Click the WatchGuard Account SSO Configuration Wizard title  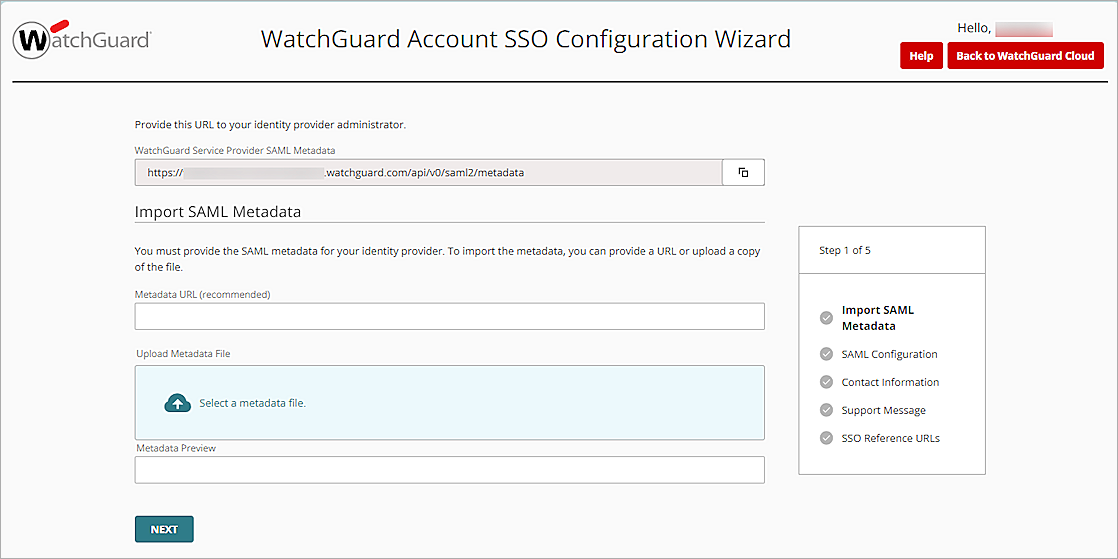[525, 39]
